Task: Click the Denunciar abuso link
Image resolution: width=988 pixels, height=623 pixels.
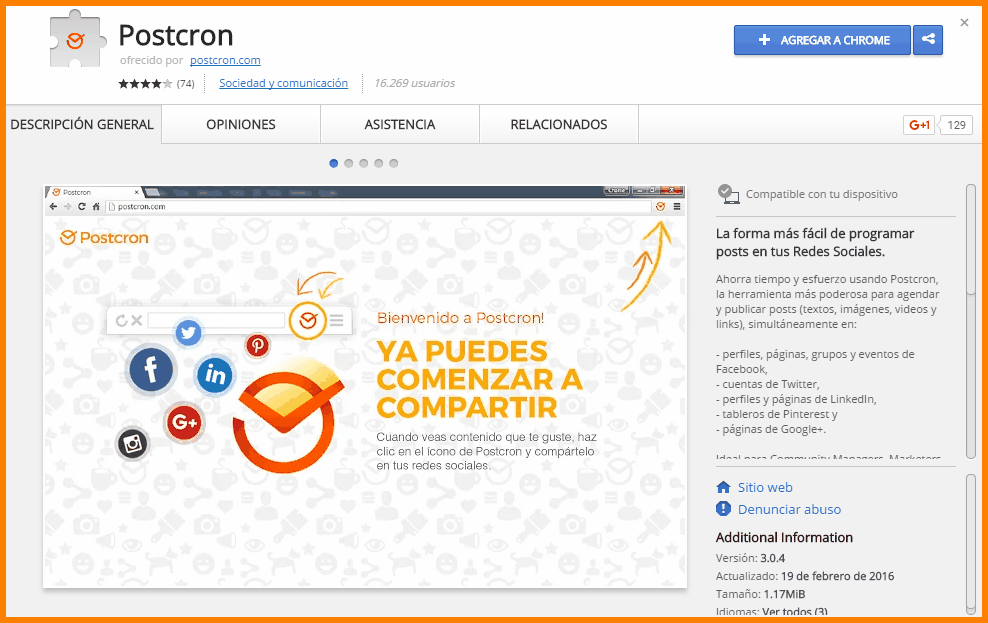Action: coord(790,509)
